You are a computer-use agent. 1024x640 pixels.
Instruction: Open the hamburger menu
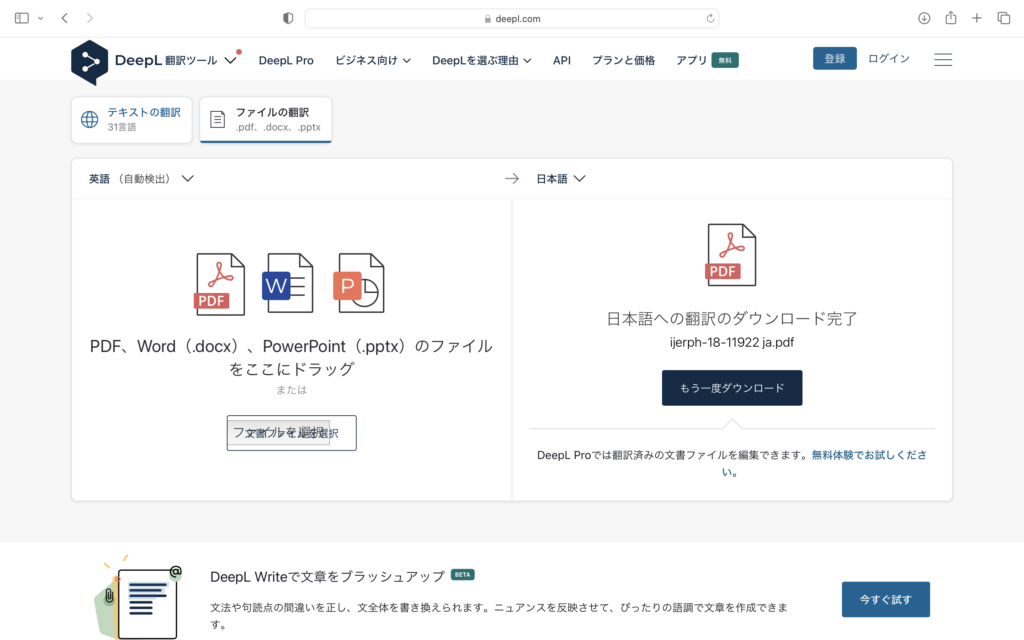(x=943, y=59)
